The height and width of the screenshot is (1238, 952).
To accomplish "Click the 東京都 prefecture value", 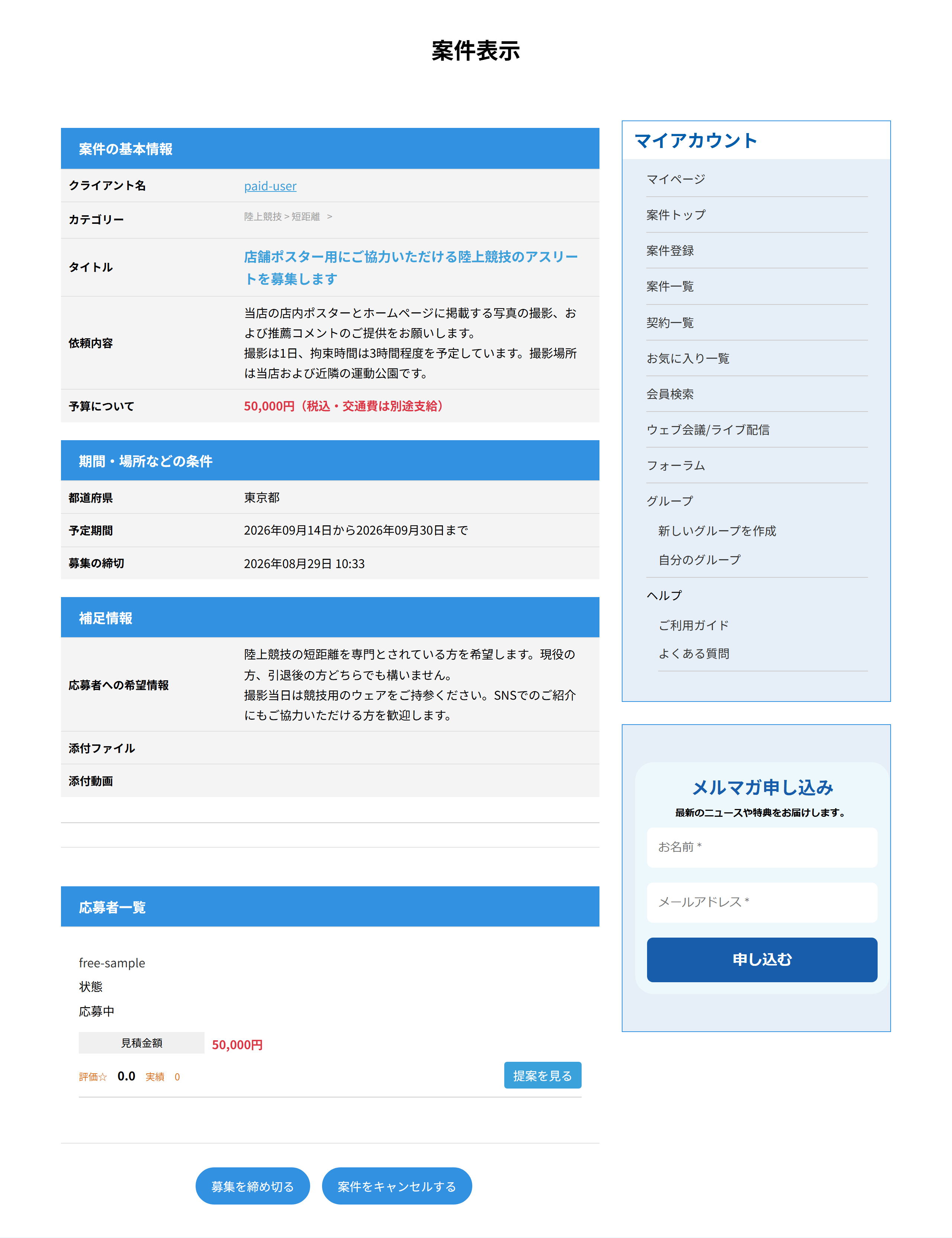I will tap(261, 497).
